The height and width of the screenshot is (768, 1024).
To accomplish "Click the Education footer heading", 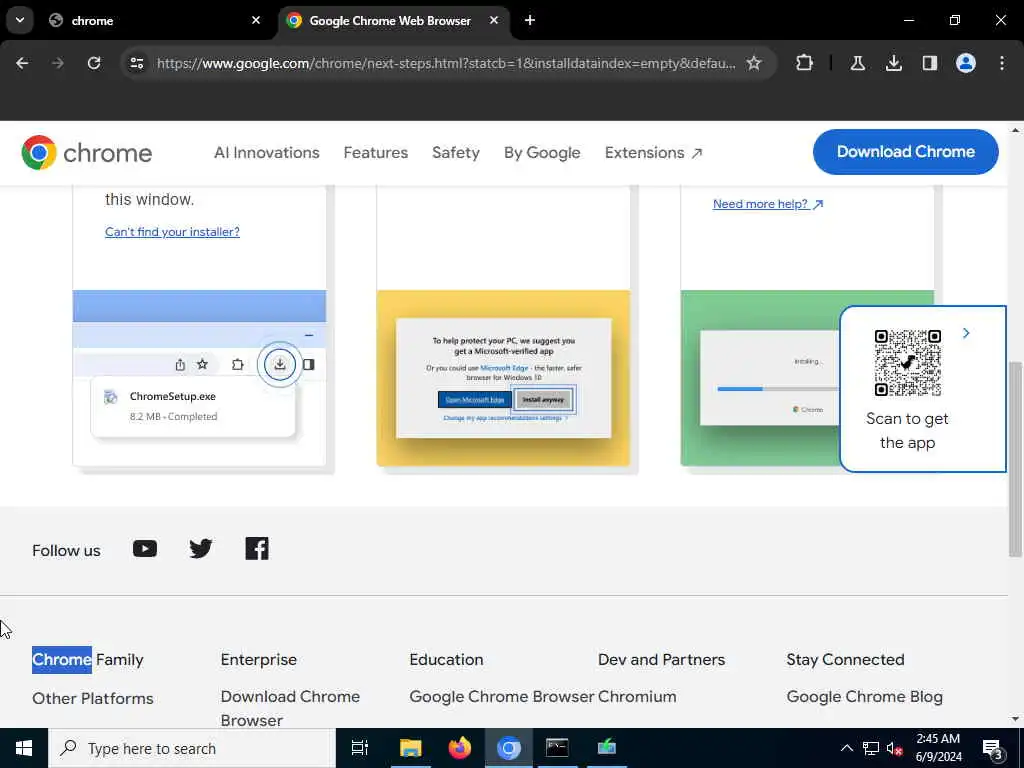I will (x=446, y=660).
